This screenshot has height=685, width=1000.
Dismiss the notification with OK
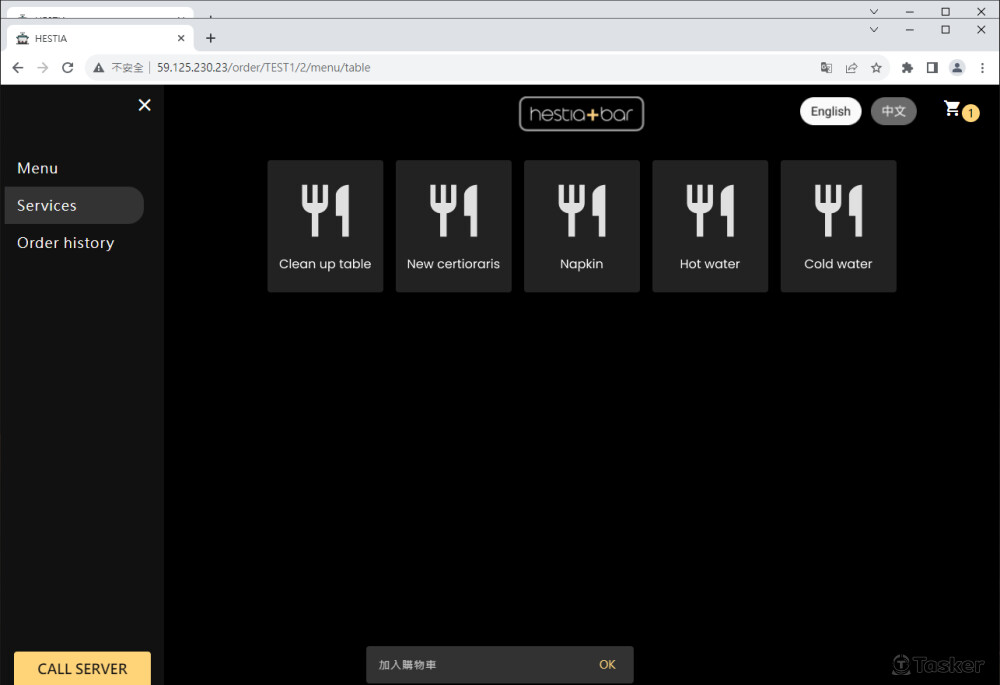[607, 665]
